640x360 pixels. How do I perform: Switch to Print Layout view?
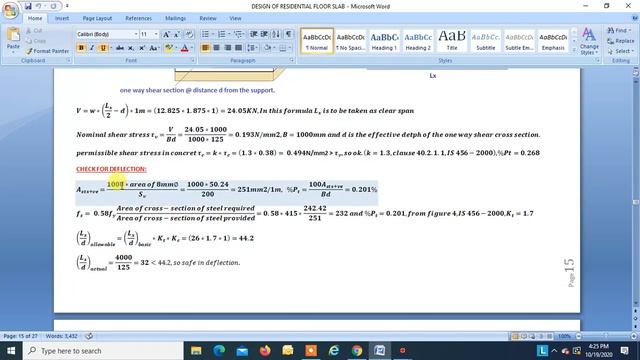[x=515, y=336]
